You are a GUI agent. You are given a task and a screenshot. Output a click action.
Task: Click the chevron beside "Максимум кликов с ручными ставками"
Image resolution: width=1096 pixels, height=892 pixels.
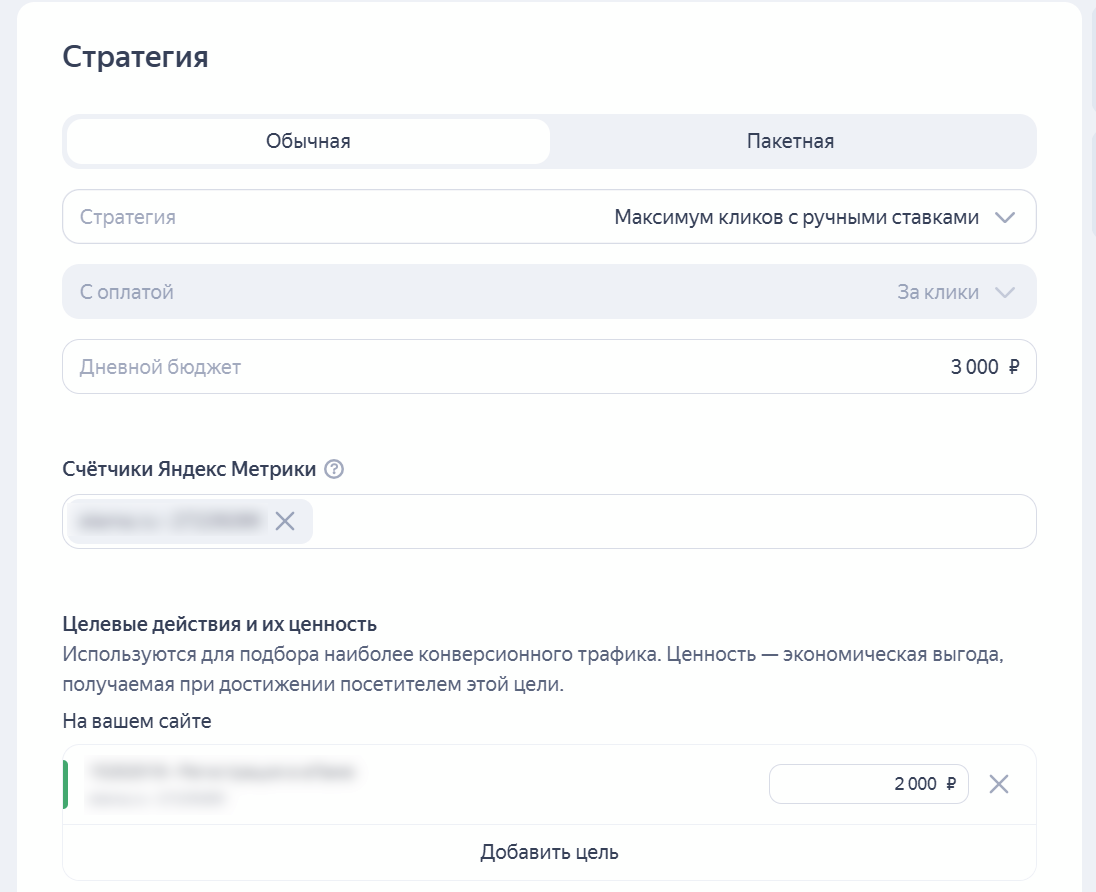pos(1006,216)
